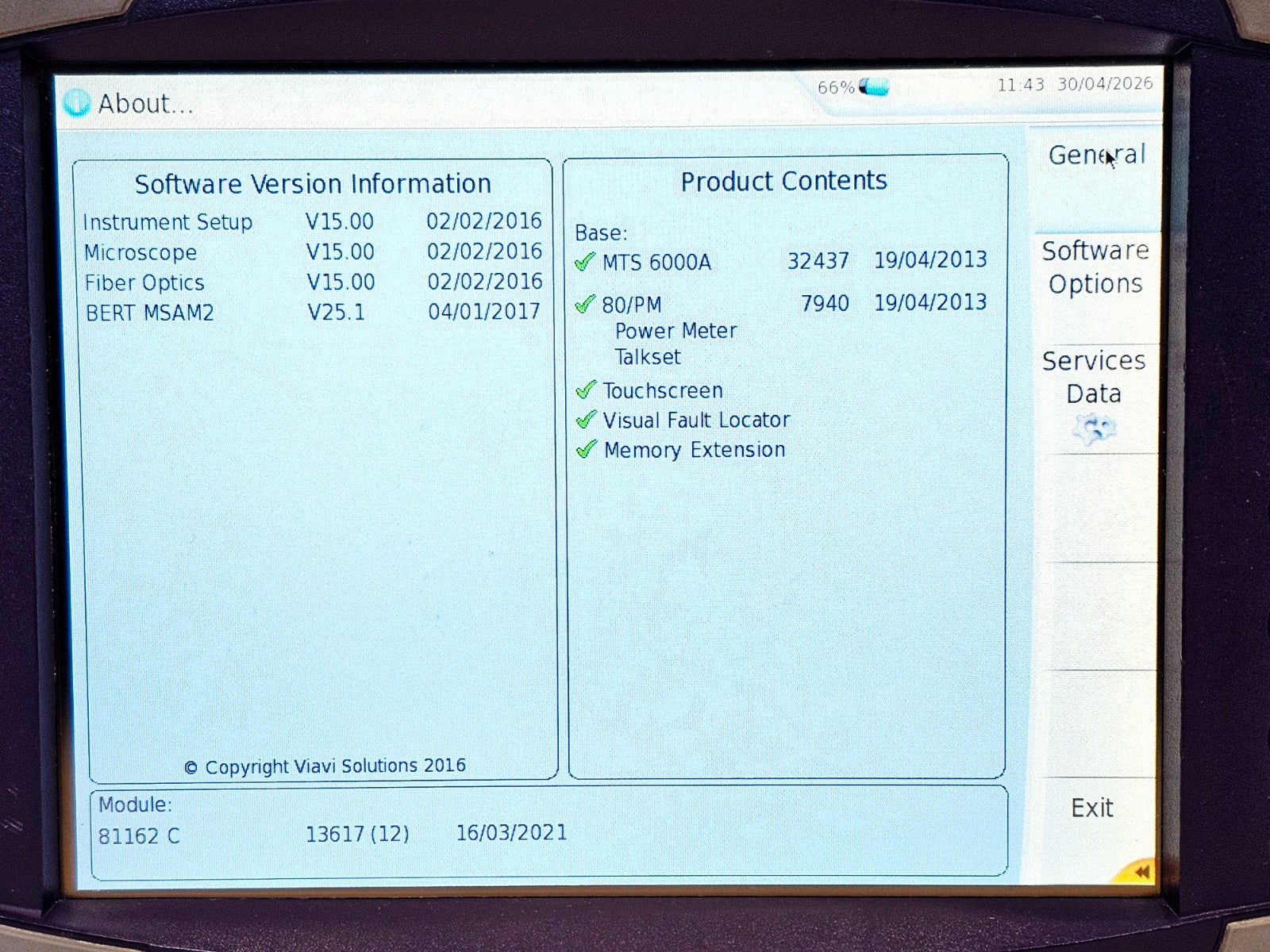Open the General side menu key
Image resolution: width=1270 pixels, height=952 pixels.
point(1097,178)
